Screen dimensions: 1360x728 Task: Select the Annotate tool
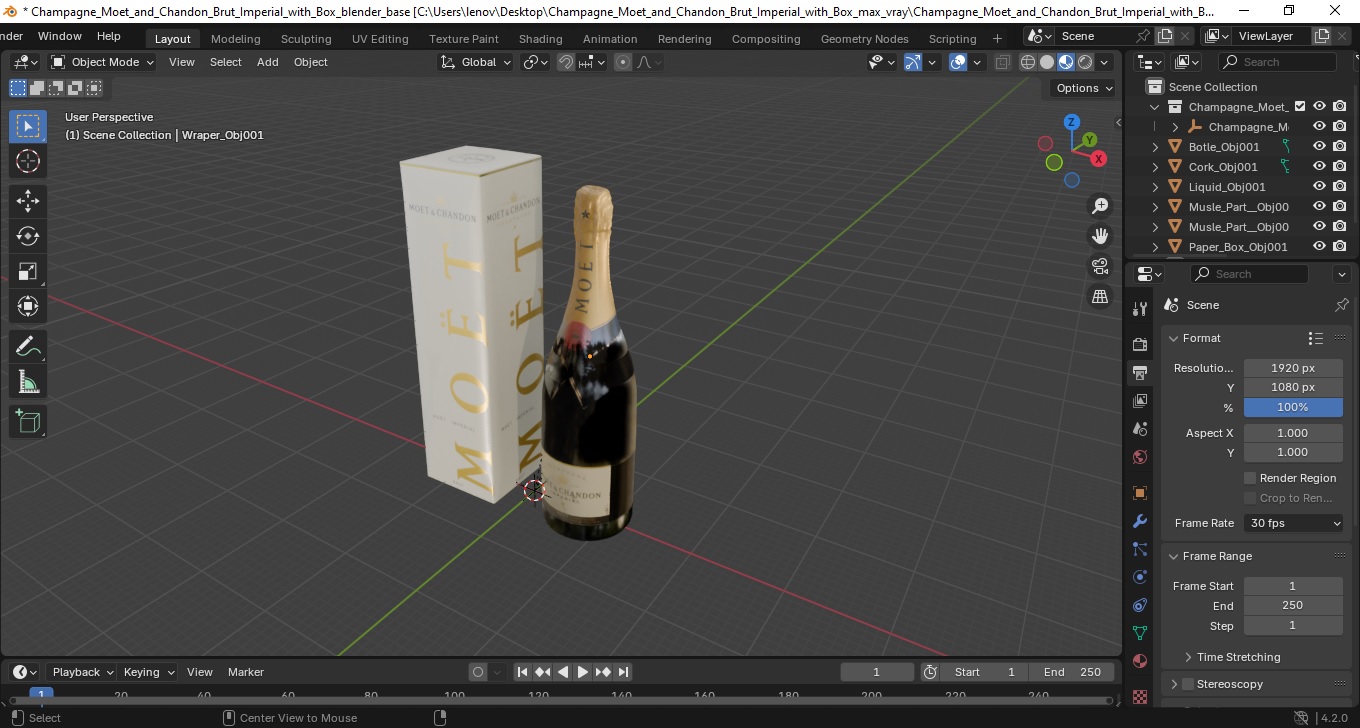28,347
